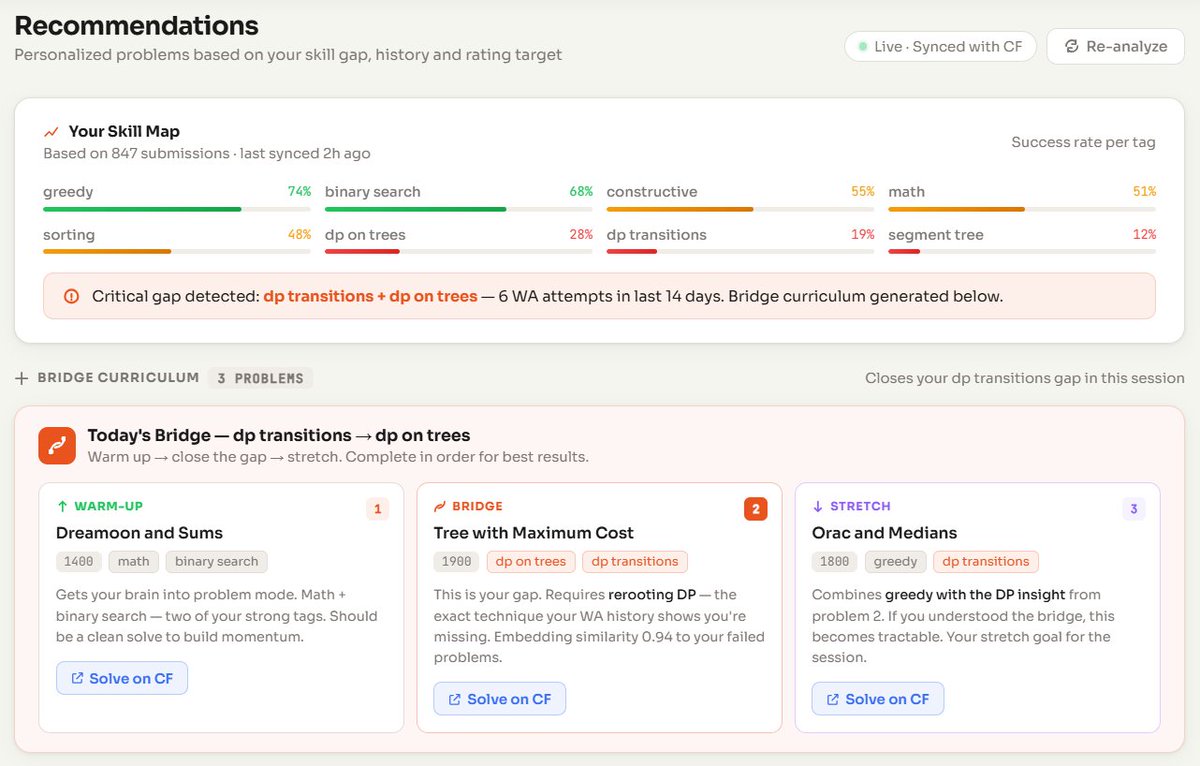Click the highlighted dp transitions + dp on trees text
The height and width of the screenshot is (766, 1200).
370,296
